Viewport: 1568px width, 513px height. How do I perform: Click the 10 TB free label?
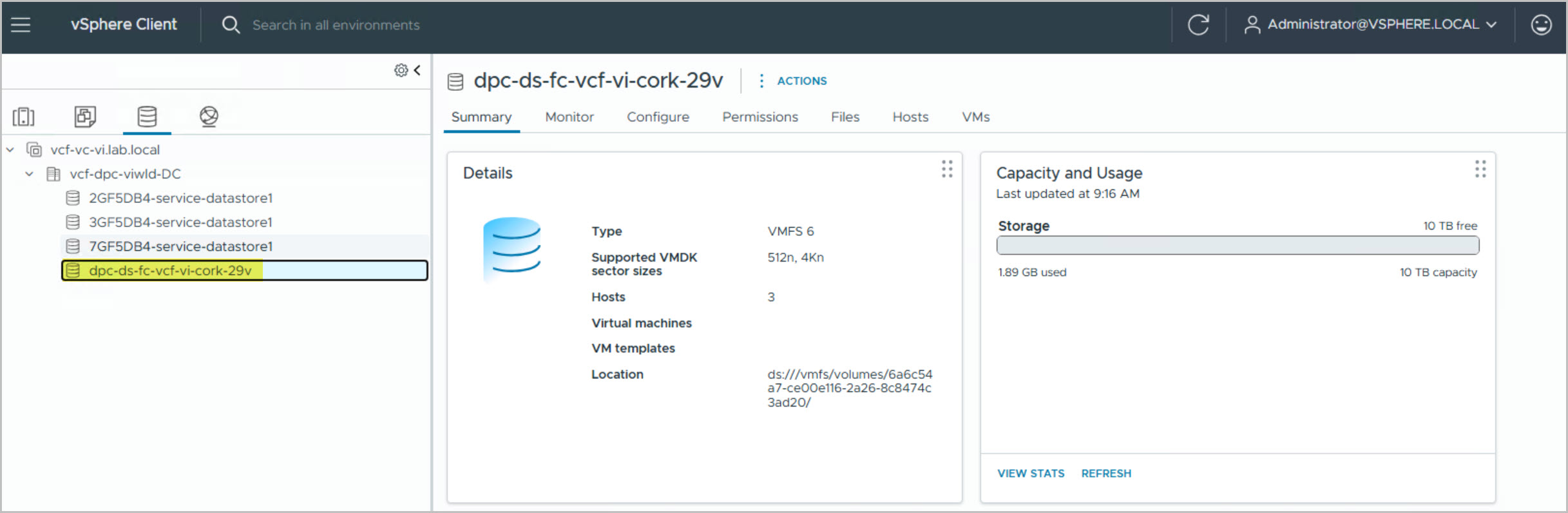coord(1450,226)
